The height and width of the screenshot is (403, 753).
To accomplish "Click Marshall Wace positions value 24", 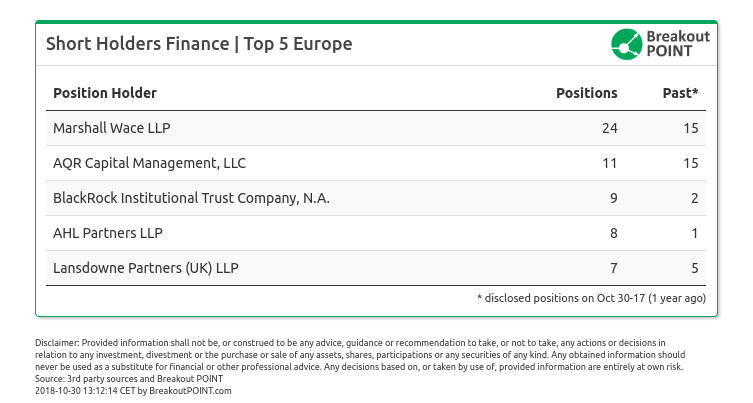I will pyautogui.click(x=609, y=128).
